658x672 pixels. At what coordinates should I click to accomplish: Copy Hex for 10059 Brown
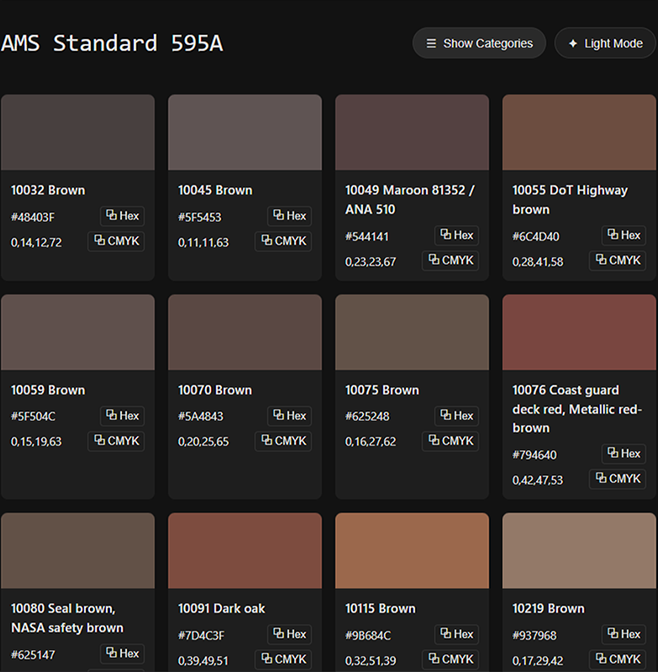[122, 416]
